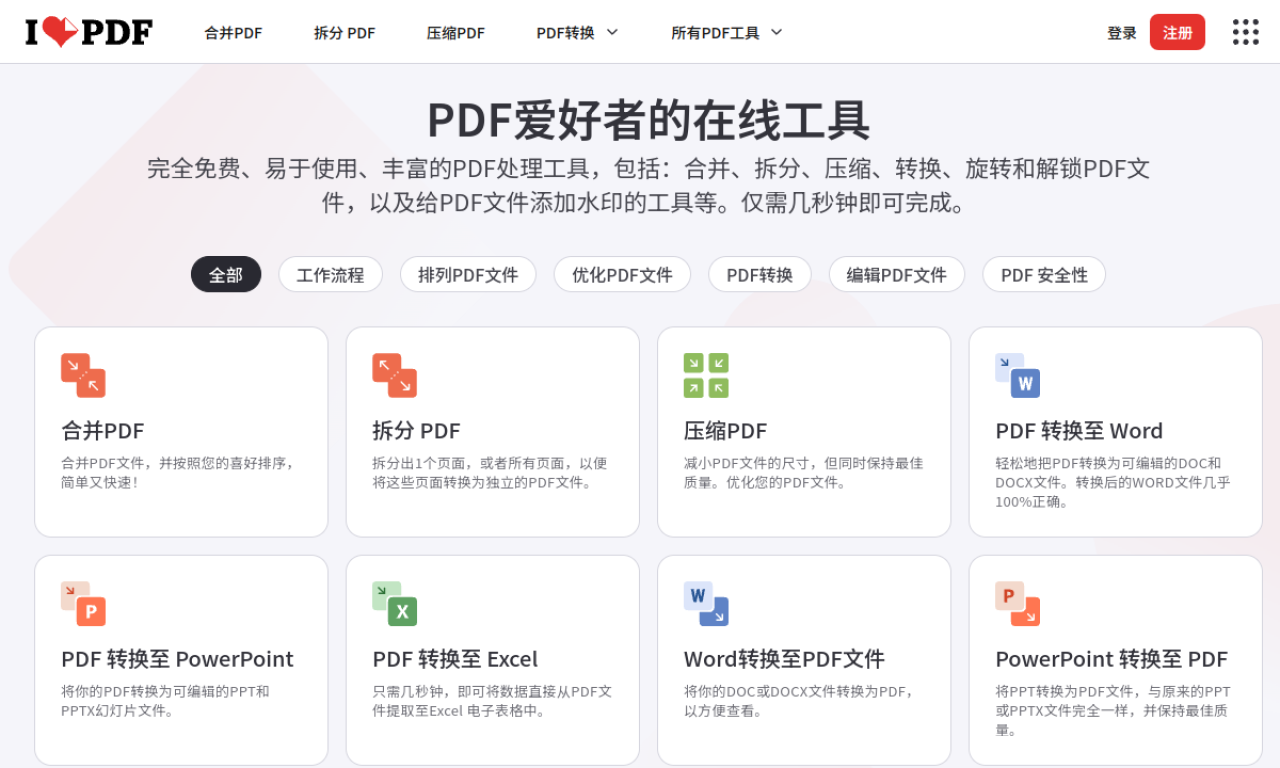The width and height of the screenshot is (1280, 768).
Task: Expand the 所有PDF工具 dropdown menu
Action: pos(726,33)
